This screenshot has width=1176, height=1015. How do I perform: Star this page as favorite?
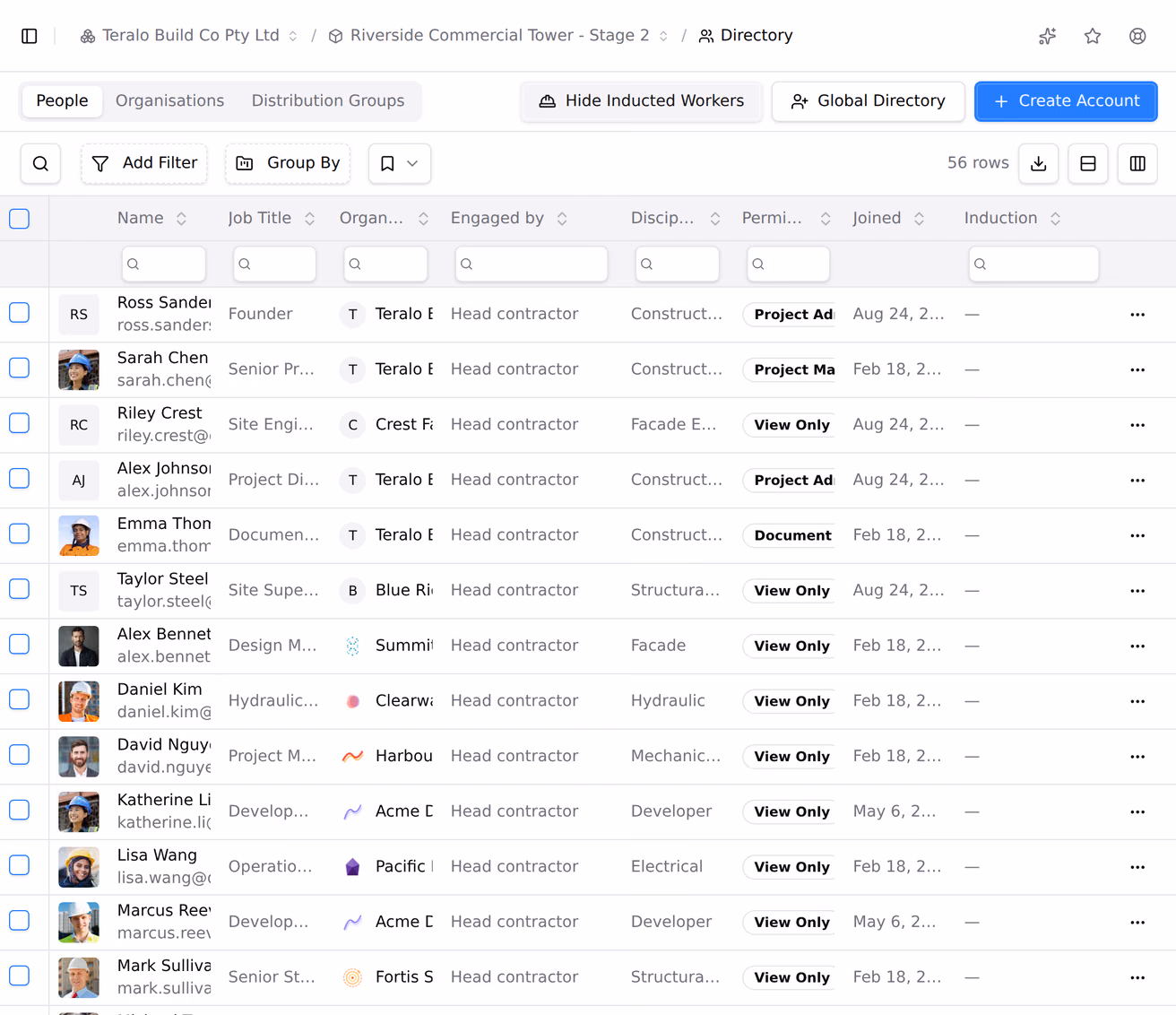point(1093,36)
